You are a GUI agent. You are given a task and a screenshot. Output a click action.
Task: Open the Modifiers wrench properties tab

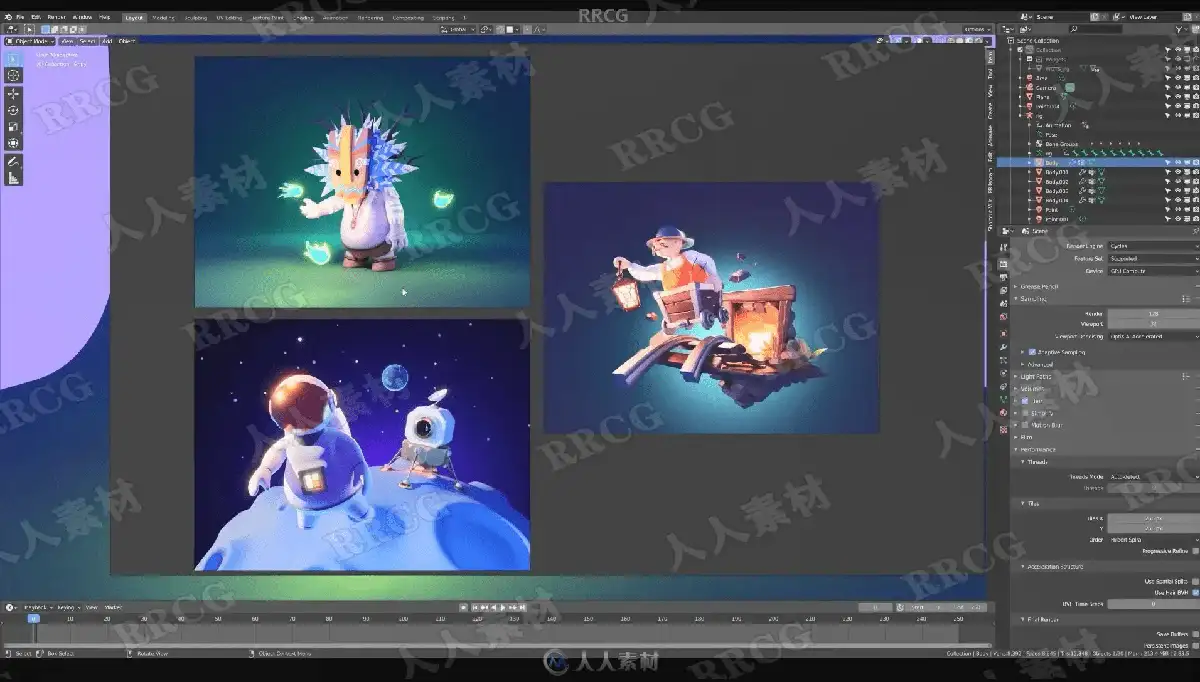(1003, 347)
